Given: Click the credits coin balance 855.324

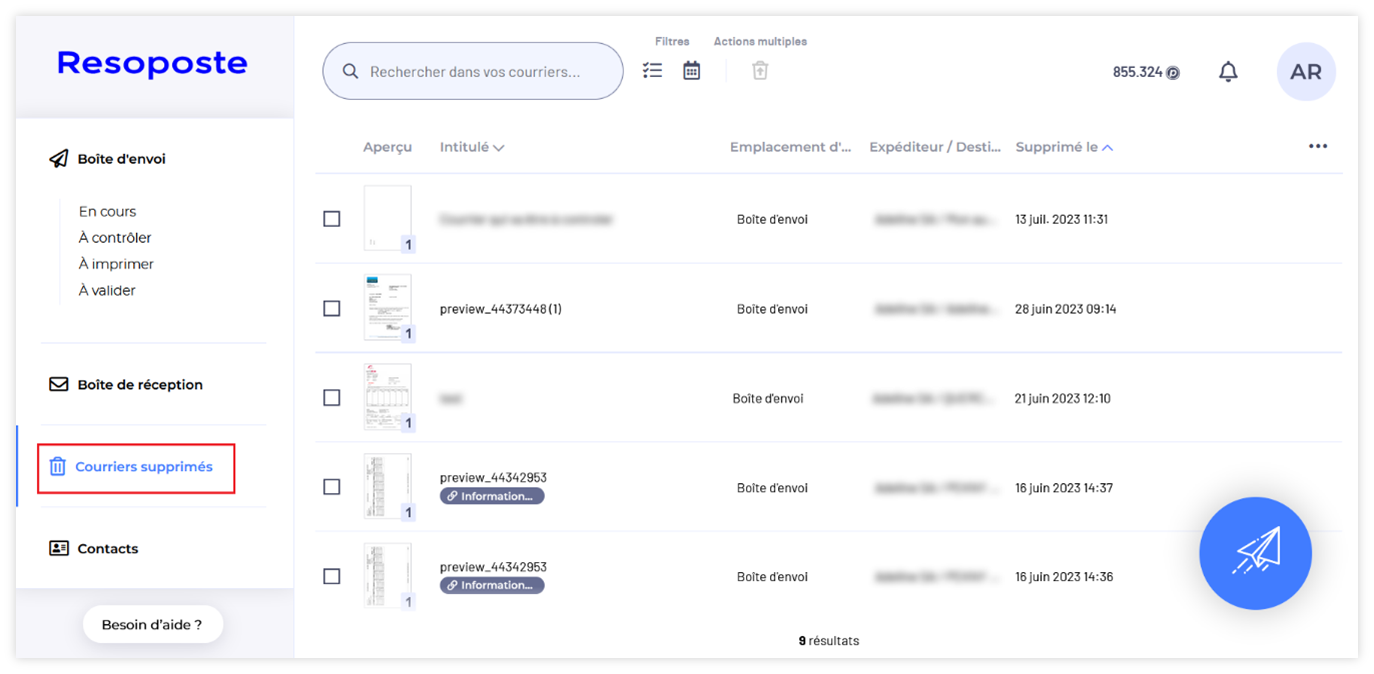Looking at the screenshot, I should point(1145,72).
